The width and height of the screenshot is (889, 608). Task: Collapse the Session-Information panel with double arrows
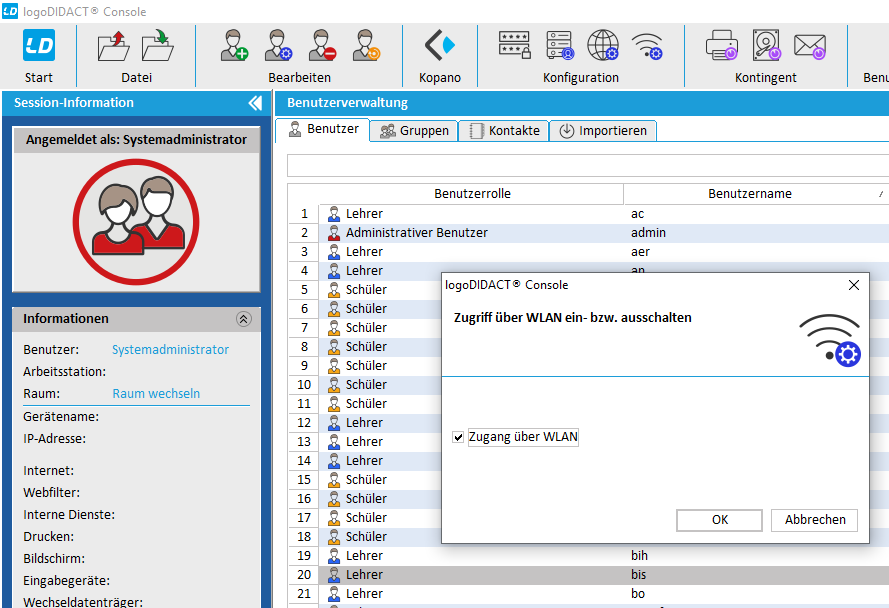click(255, 103)
